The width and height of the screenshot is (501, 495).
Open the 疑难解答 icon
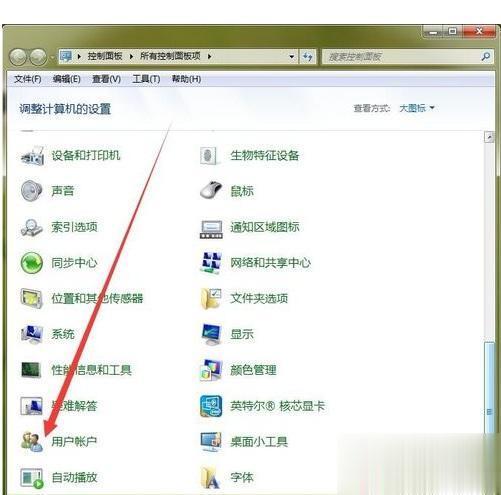(x=31, y=406)
